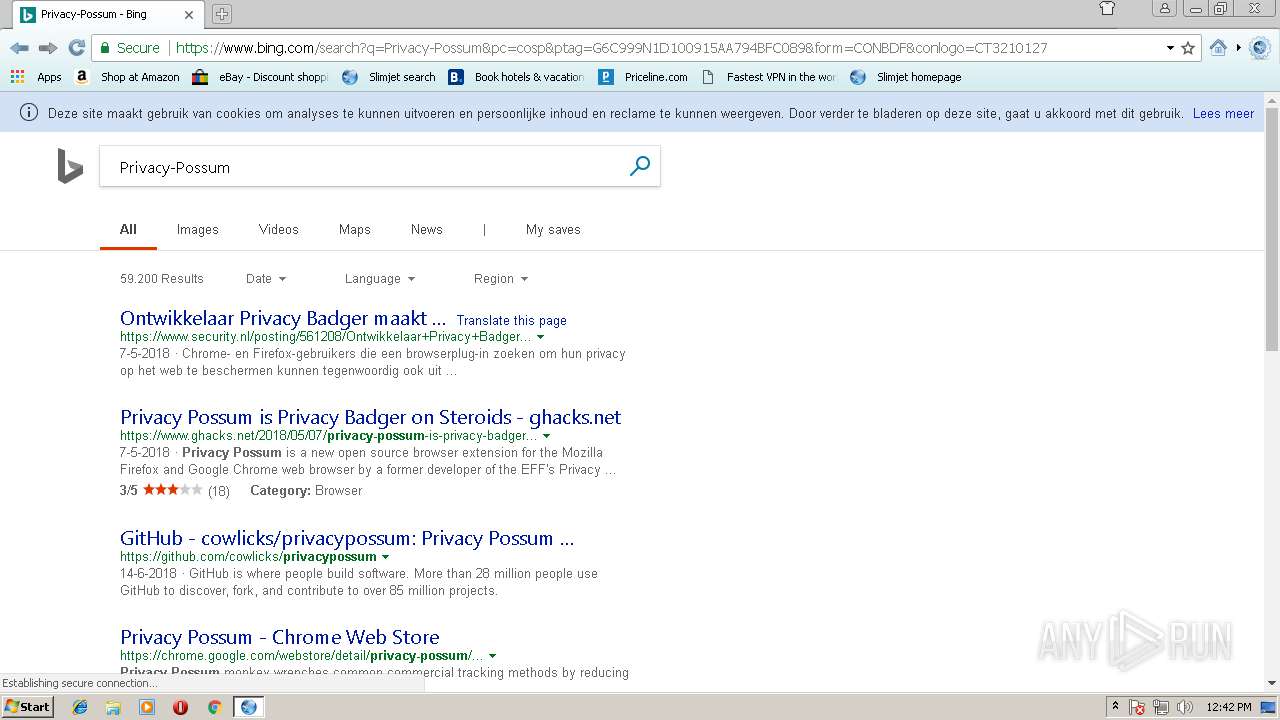This screenshot has width=1280, height=720.
Task: Reload the page with the refresh icon
Action: 76,48
